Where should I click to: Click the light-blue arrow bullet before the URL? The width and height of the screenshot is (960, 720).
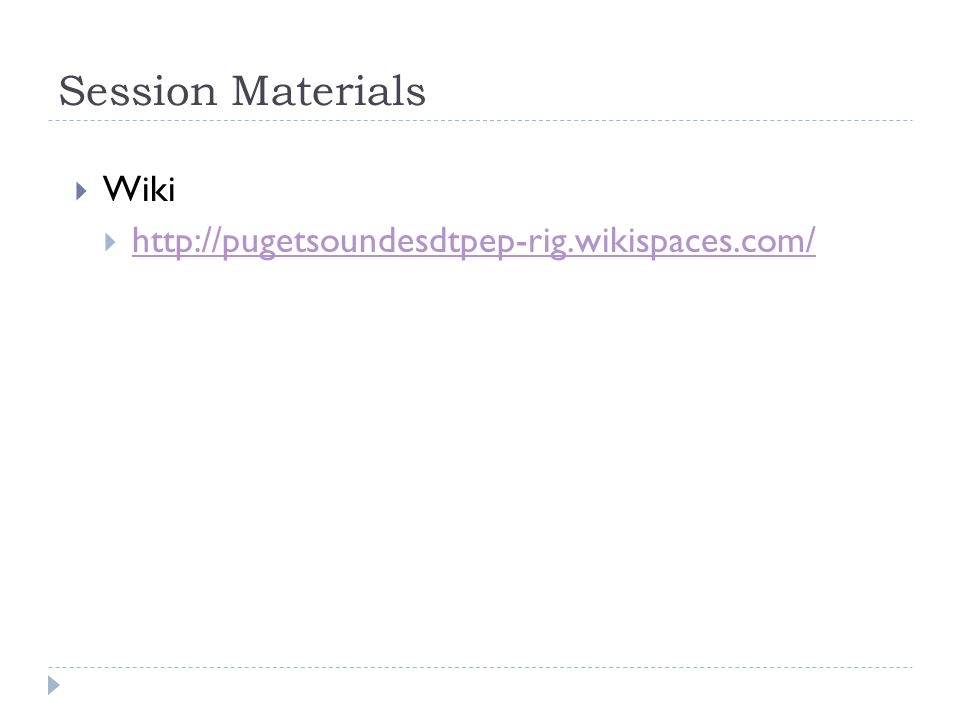point(110,242)
